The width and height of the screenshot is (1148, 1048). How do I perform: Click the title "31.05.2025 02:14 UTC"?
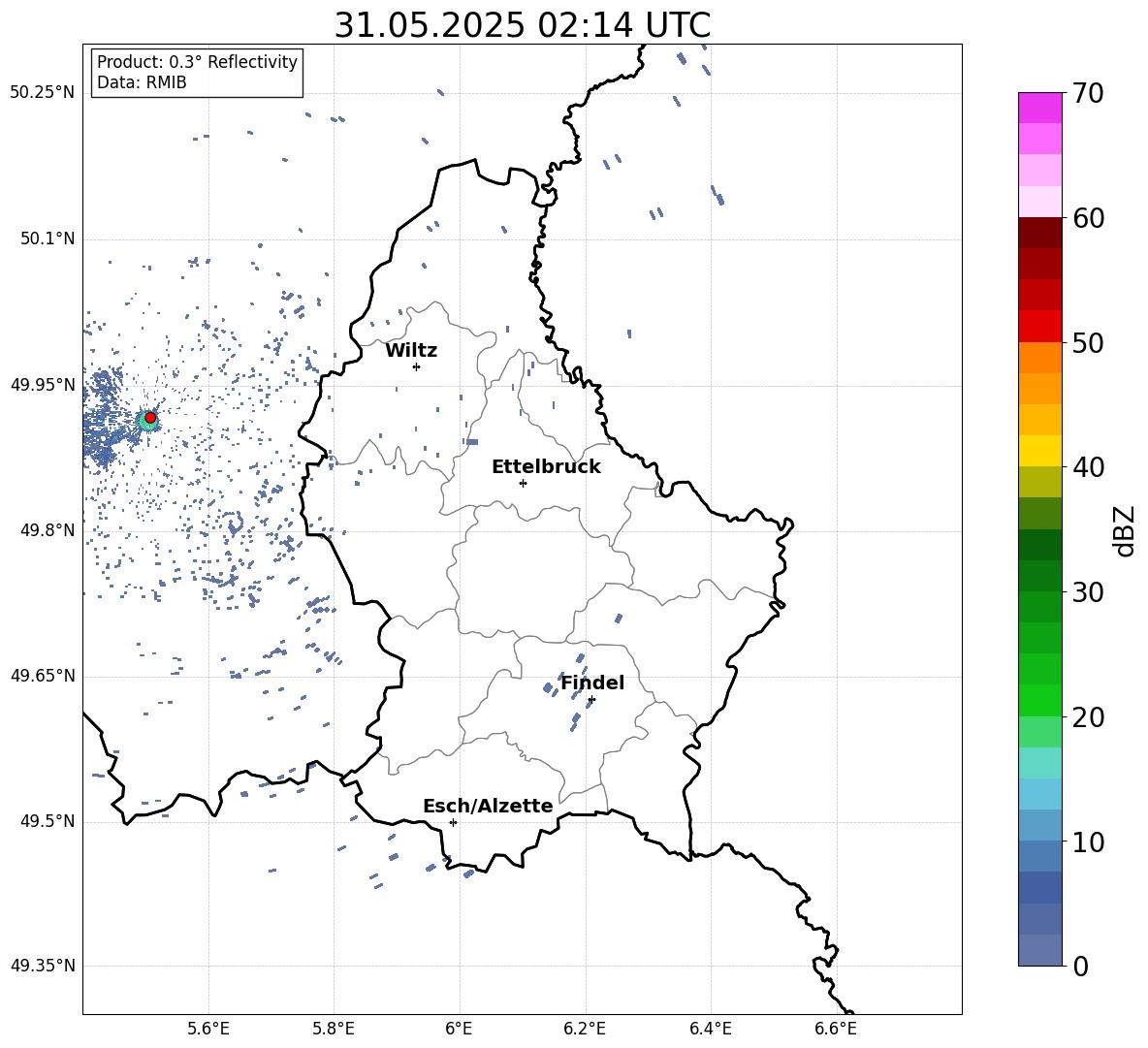(x=522, y=25)
